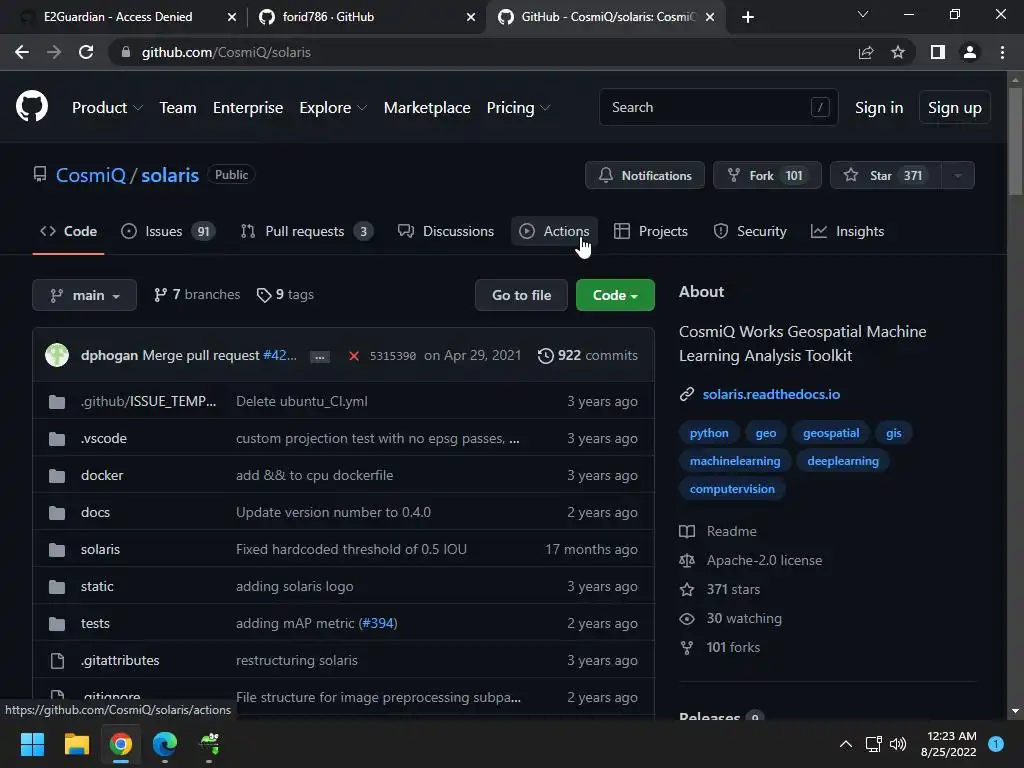
Task: Open a new browser tab with plus icon
Action: (x=748, y=17)
